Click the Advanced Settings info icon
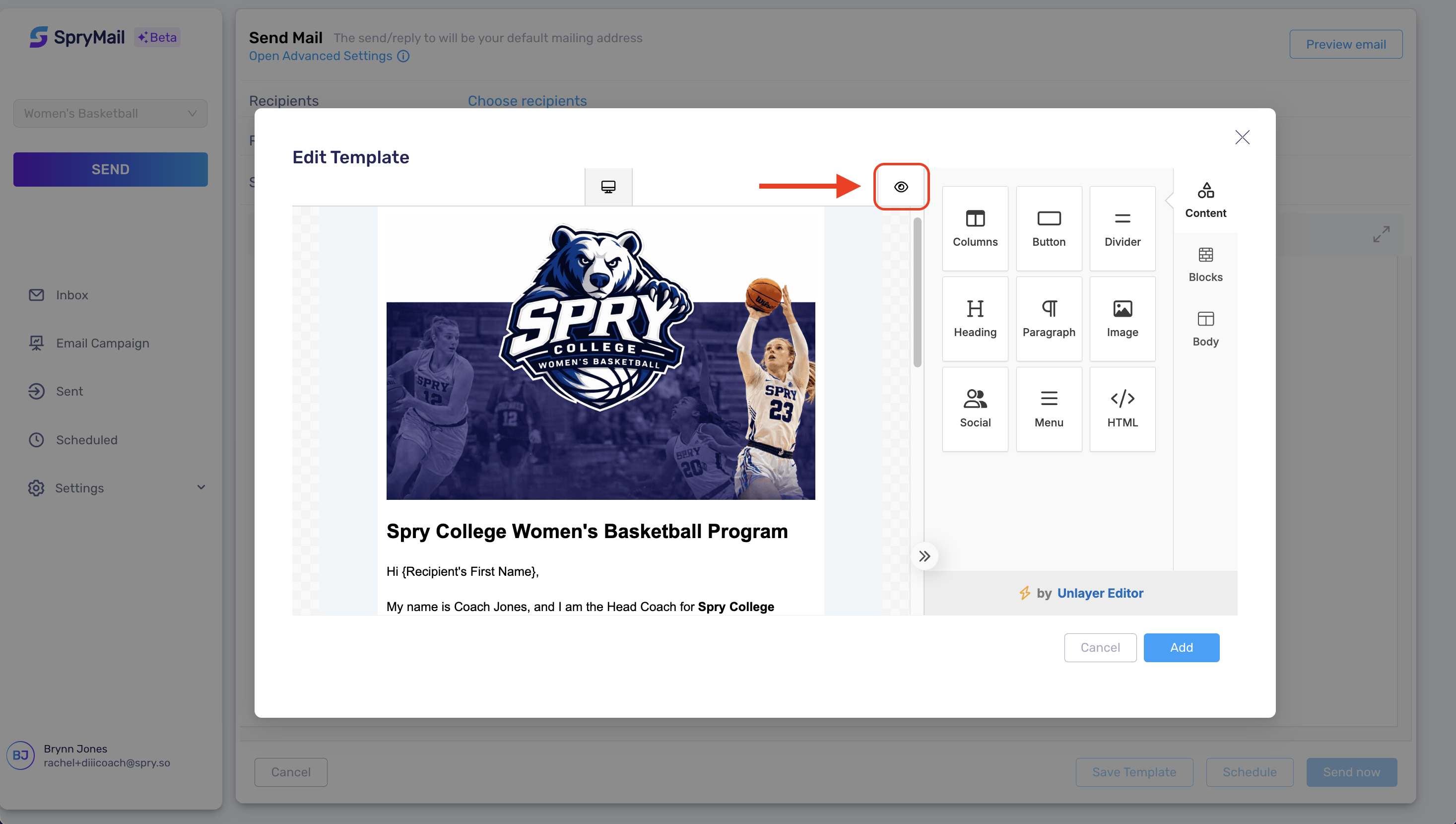 pyautogui.click(x=403, y=56)
